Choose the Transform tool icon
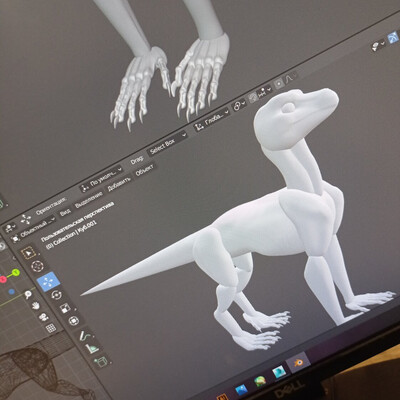Screen dimensions: 400x400 (x=73, y=321)
